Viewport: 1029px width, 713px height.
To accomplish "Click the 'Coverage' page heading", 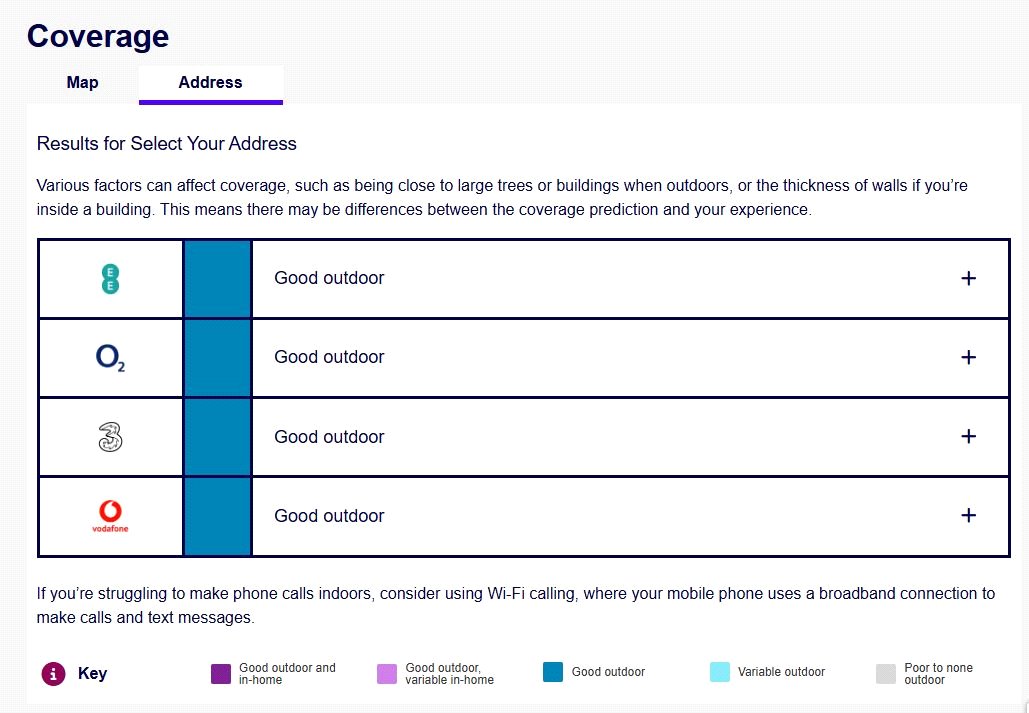I will pos(98,36).
